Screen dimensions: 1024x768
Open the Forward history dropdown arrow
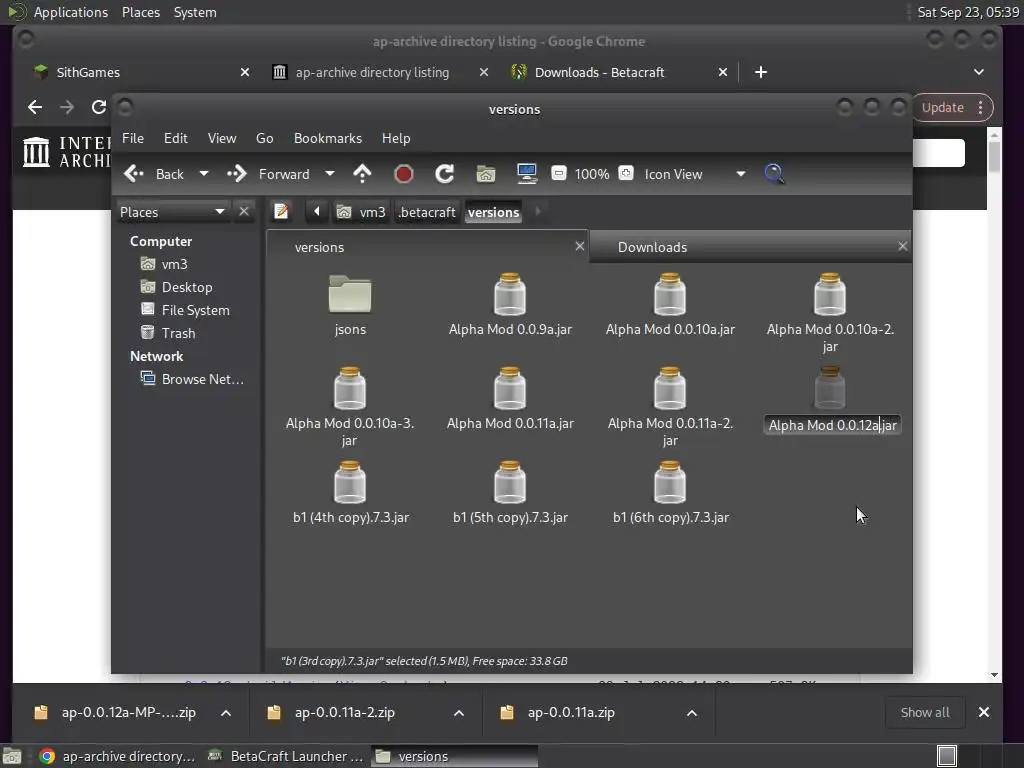point(330,174)
